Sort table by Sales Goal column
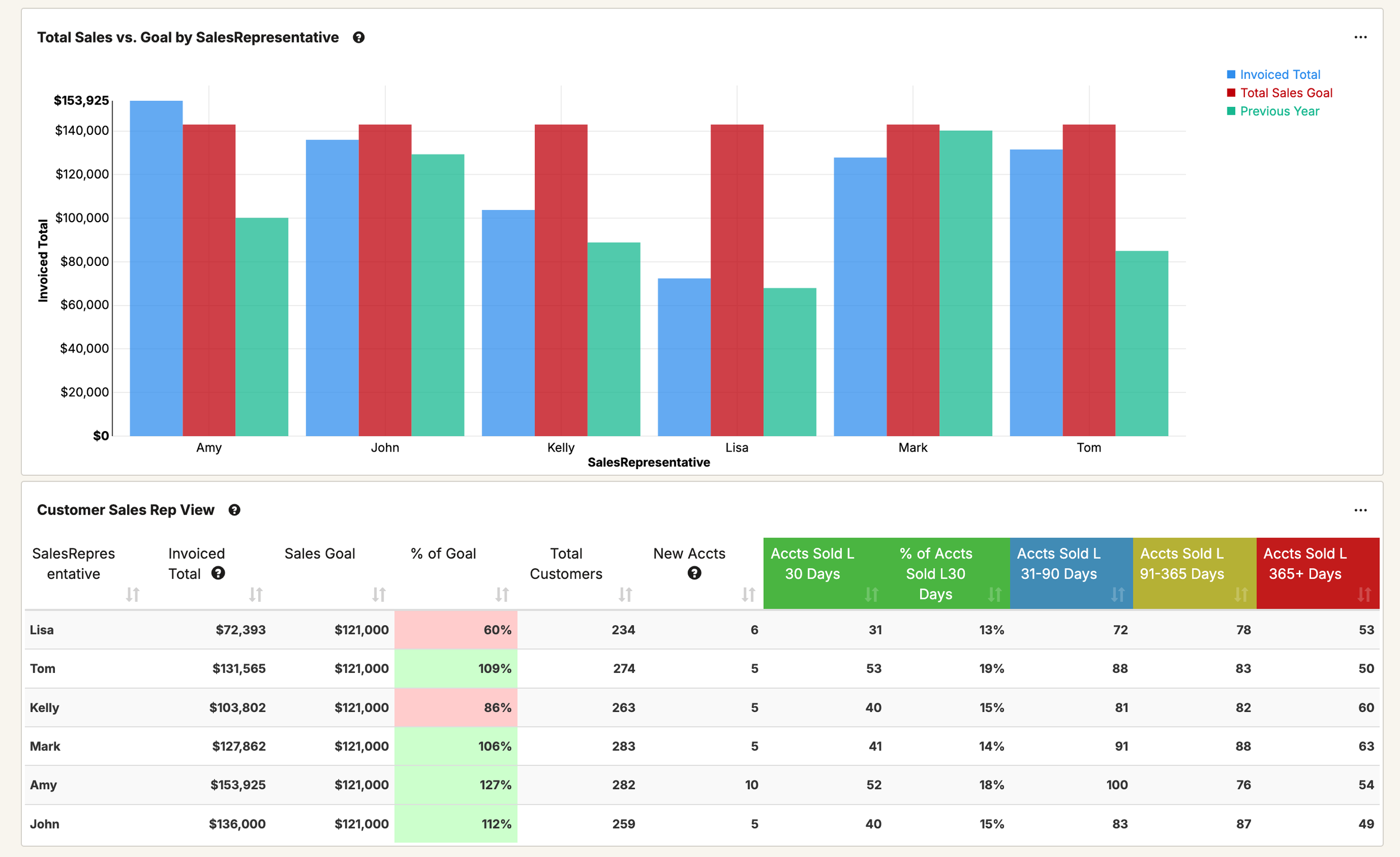Image resolution: width=1400 pixels, height=857 pixels. [x=379, y=594]
